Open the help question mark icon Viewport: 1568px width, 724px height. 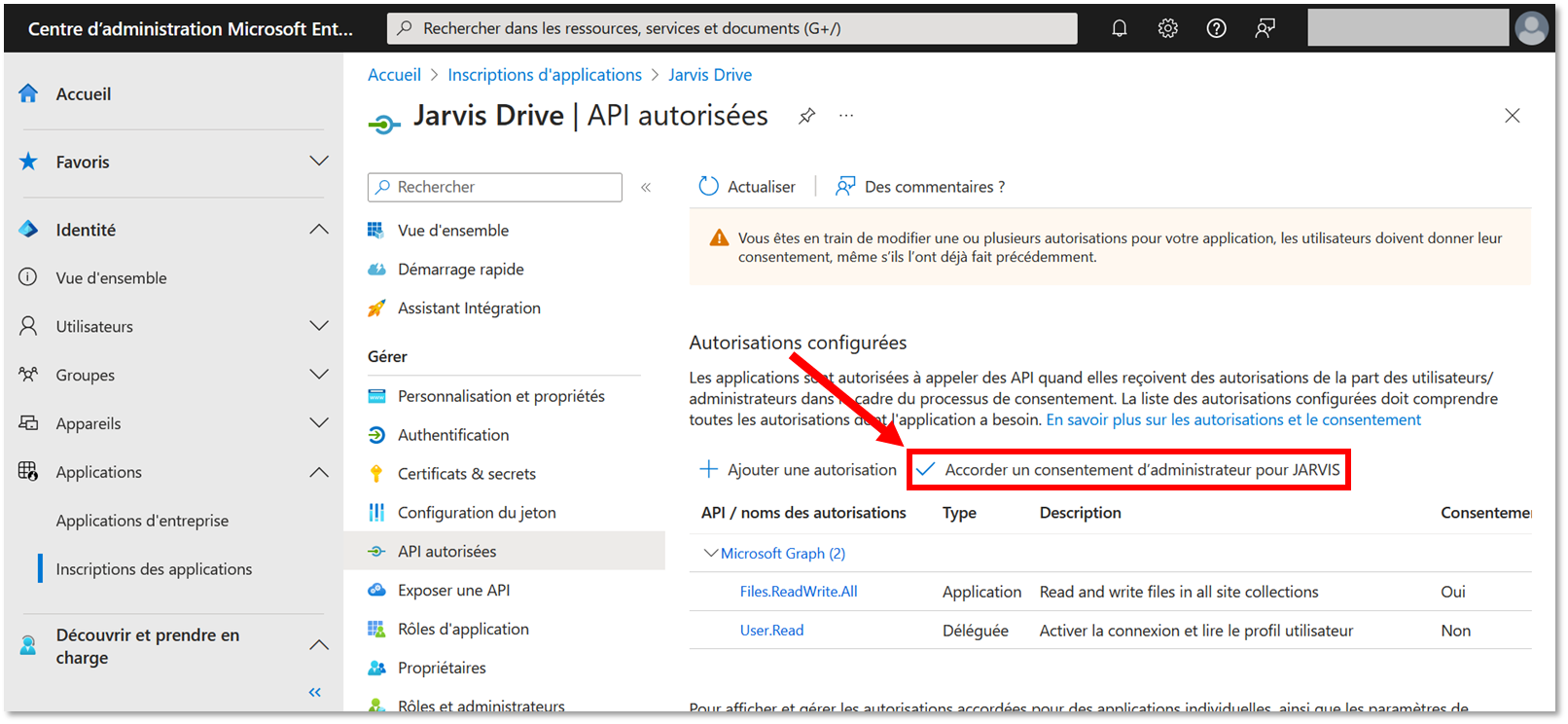tap(1216, 28)
